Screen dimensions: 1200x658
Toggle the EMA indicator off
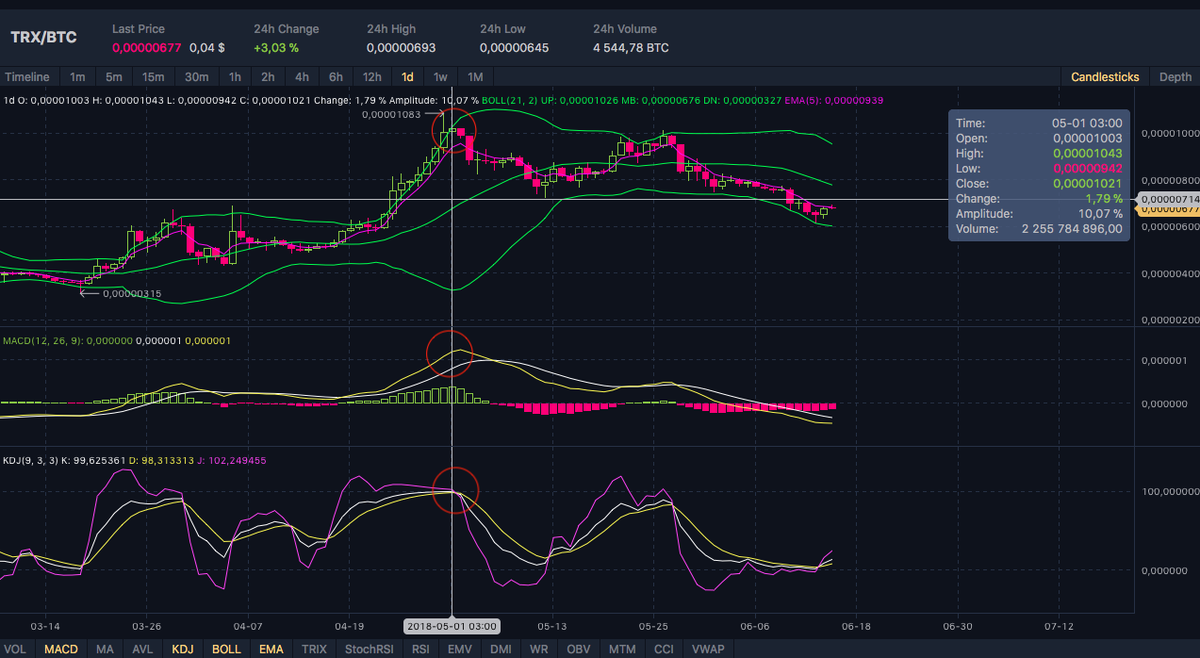[271, 649]
